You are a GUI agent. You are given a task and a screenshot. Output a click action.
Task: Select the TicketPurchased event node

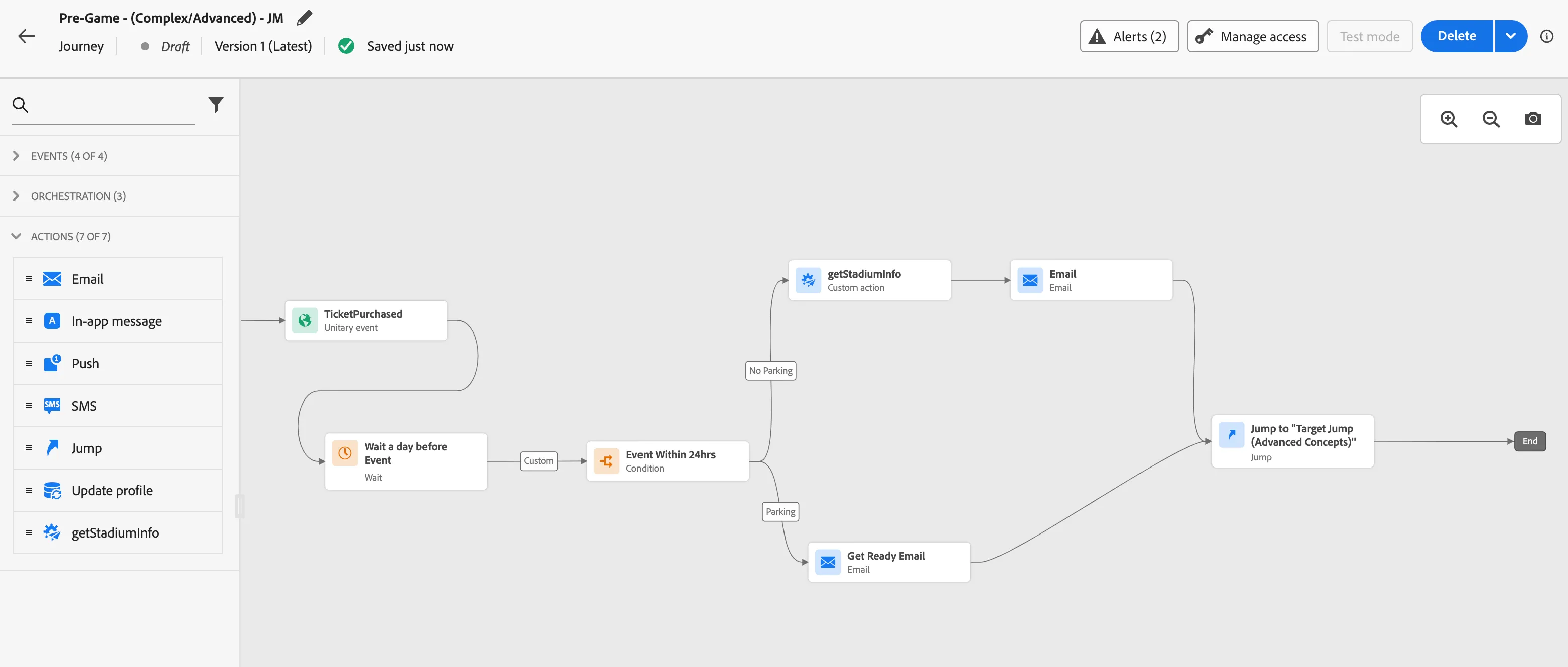tap(367, 320)
